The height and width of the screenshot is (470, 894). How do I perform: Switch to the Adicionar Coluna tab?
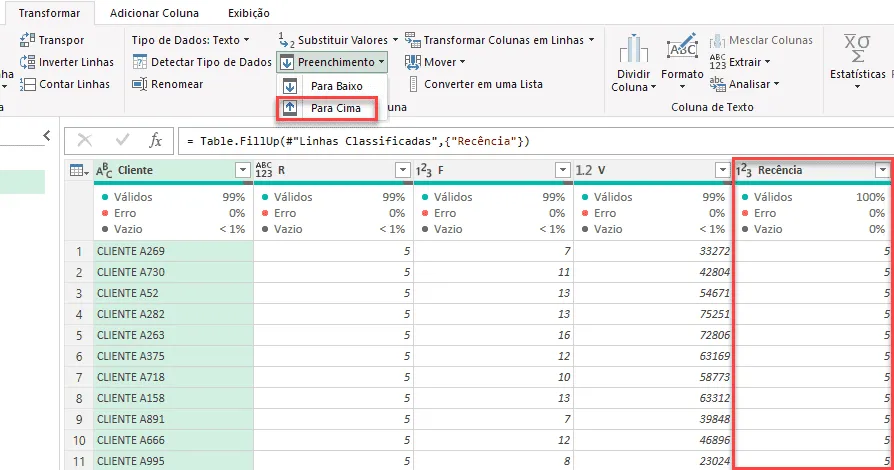(155, 13)
